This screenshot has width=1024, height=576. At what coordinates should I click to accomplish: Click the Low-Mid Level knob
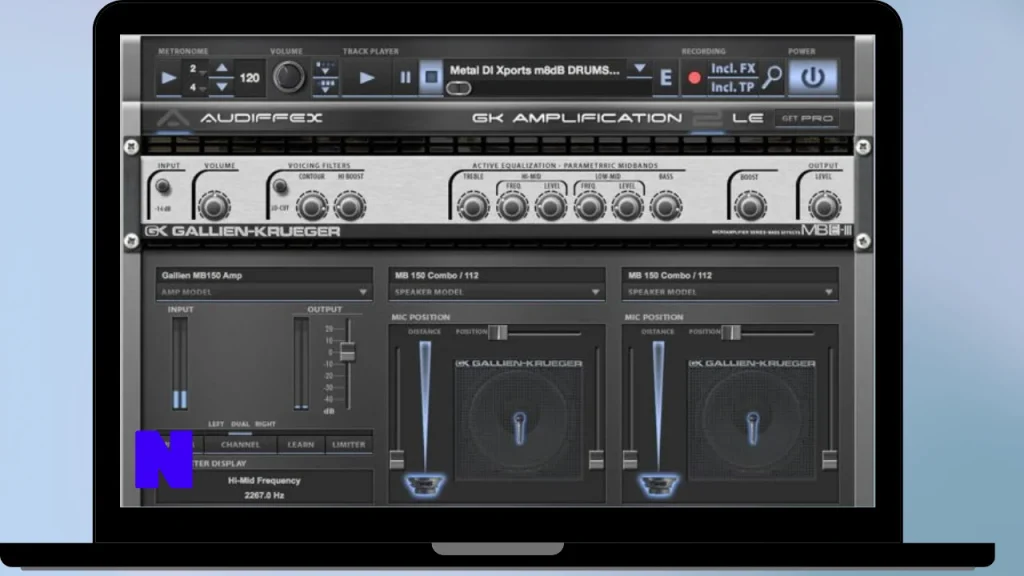pyautogui.click(x=627, y=207)
